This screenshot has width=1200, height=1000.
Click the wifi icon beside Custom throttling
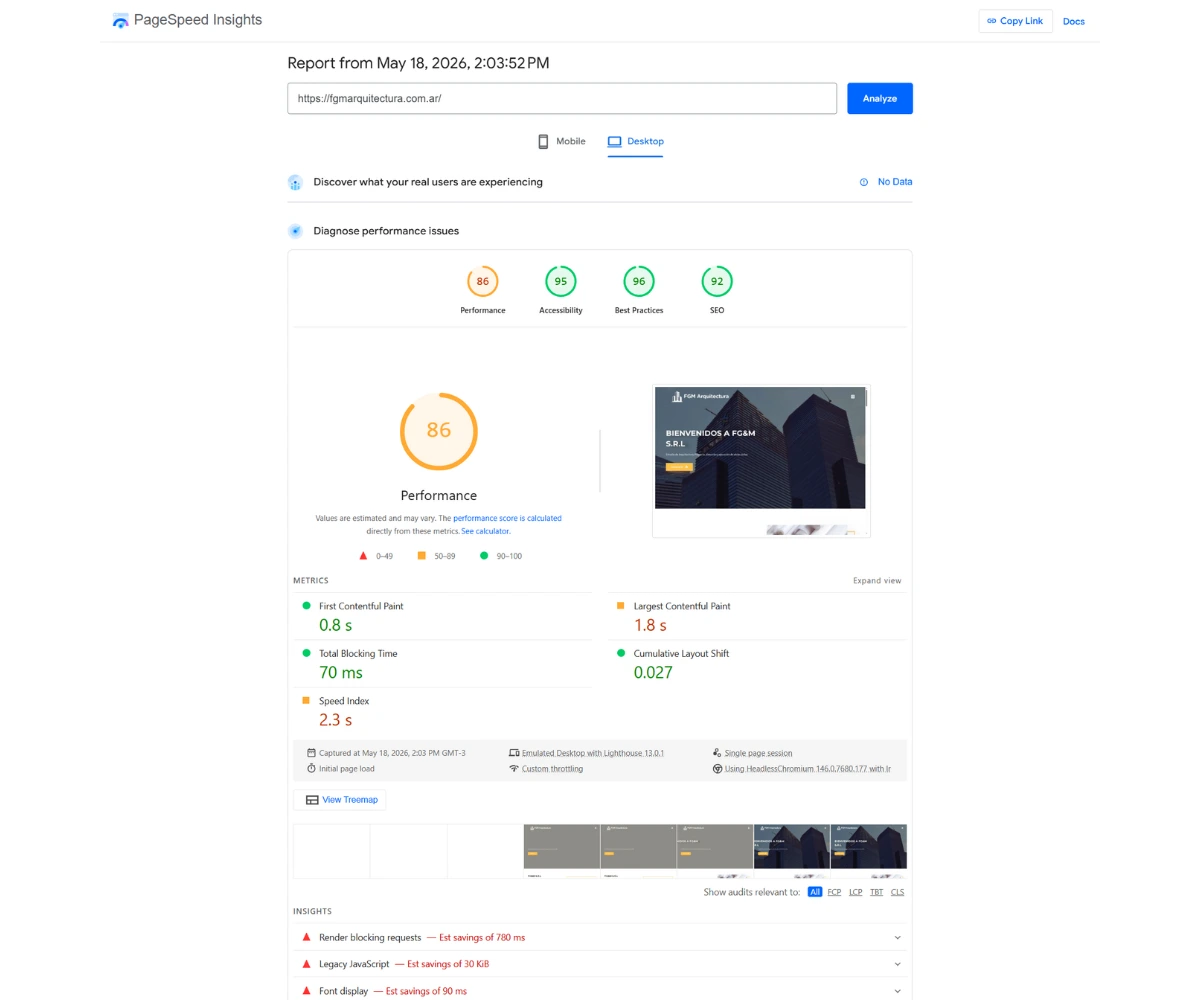tap(514, 769)
